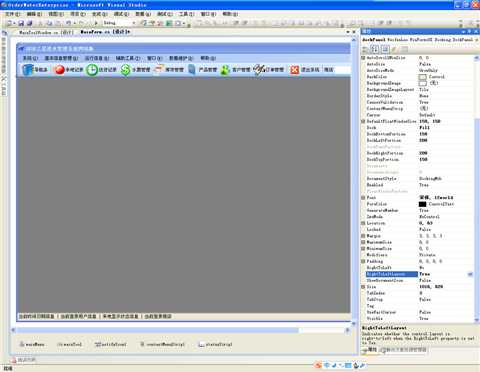This screenshot has width=480, height=372.
Task: Expand the Size property node
Action: point(363,287)
